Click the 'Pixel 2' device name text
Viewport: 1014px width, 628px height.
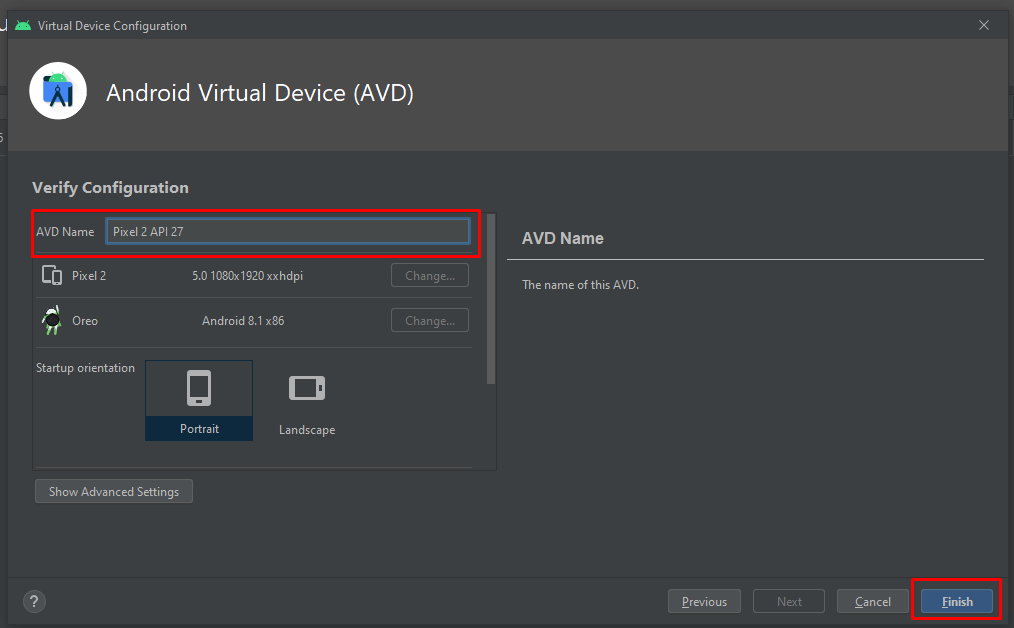coord(89,276)
